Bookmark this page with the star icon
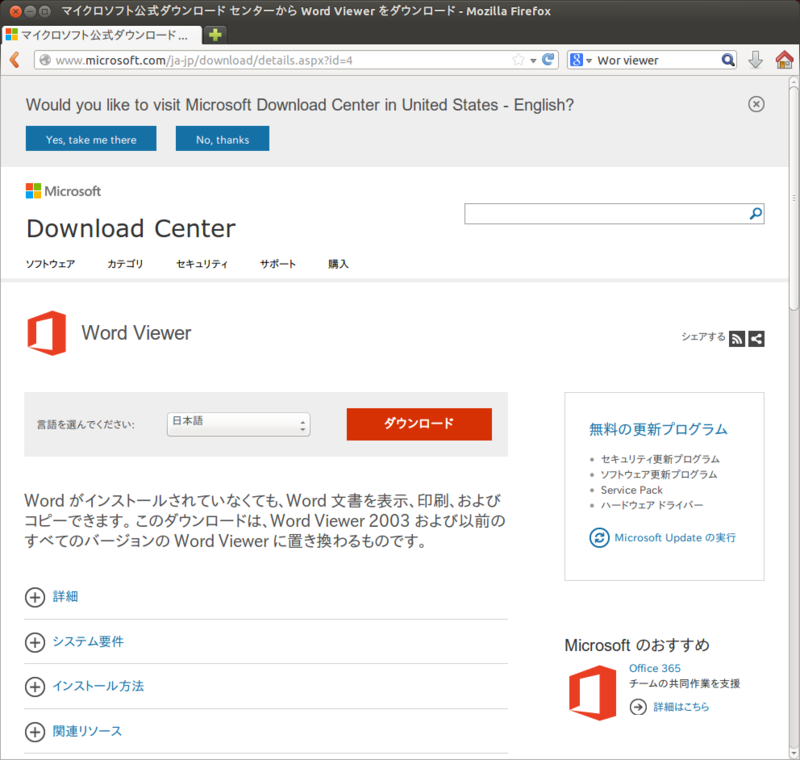 click(x=518, y=60)
